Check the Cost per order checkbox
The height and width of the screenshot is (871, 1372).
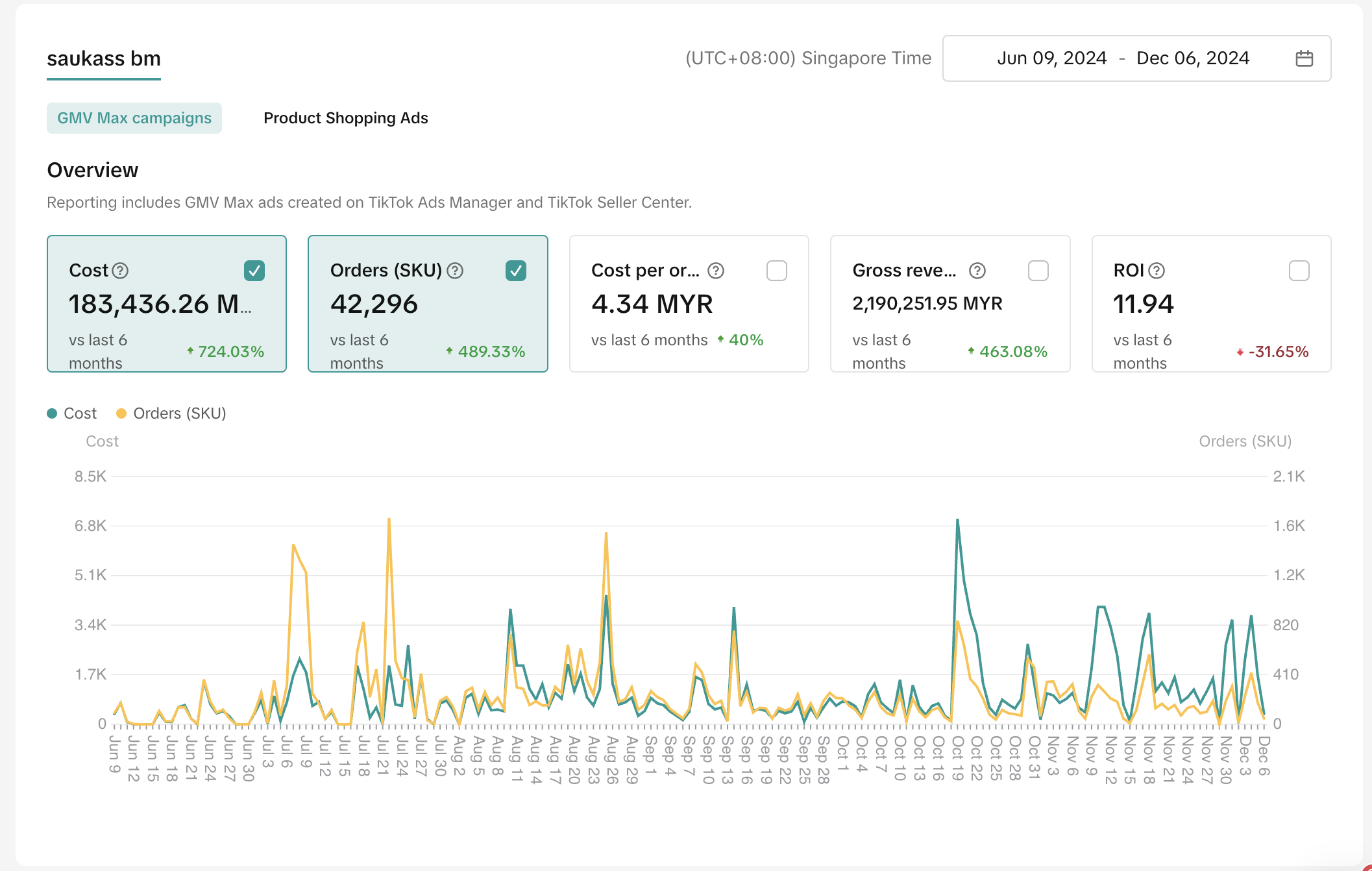tap(776, 271)
